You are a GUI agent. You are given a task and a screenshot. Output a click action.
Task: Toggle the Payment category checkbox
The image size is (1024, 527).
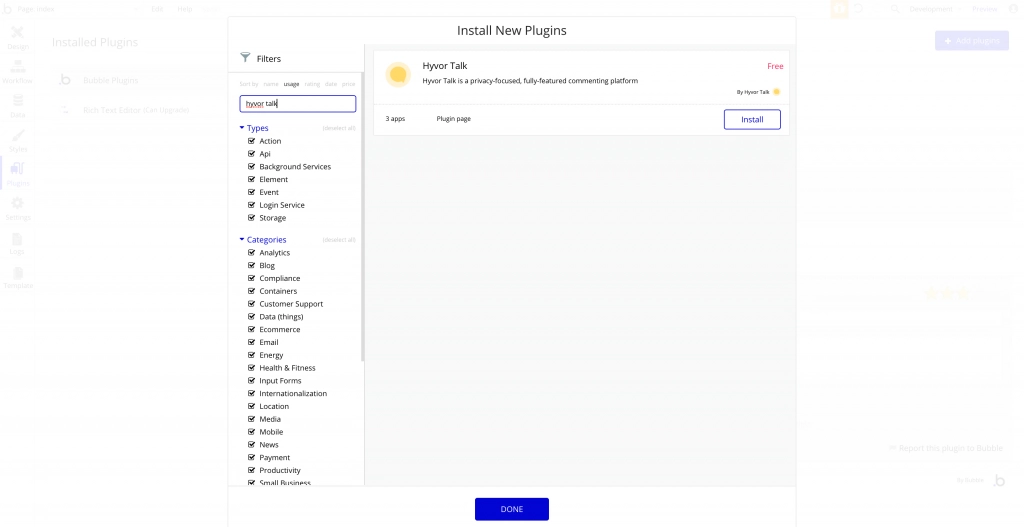[251, 457]
